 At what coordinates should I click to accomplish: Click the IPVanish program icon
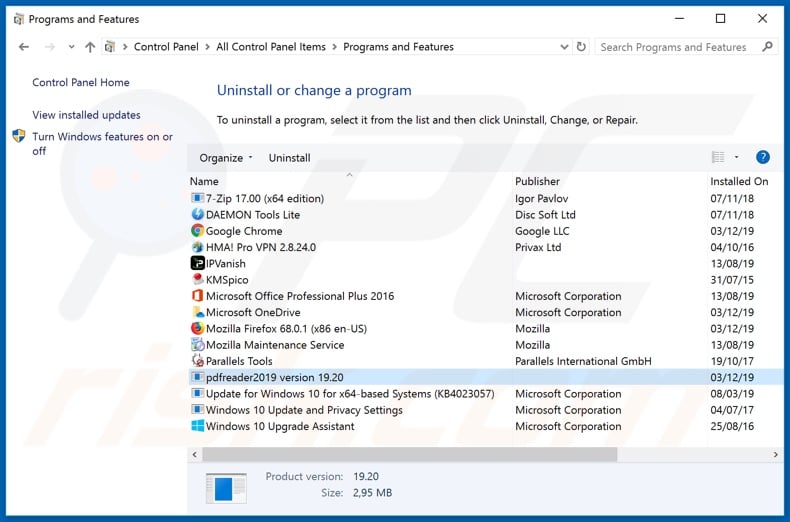tap(198, 263)
